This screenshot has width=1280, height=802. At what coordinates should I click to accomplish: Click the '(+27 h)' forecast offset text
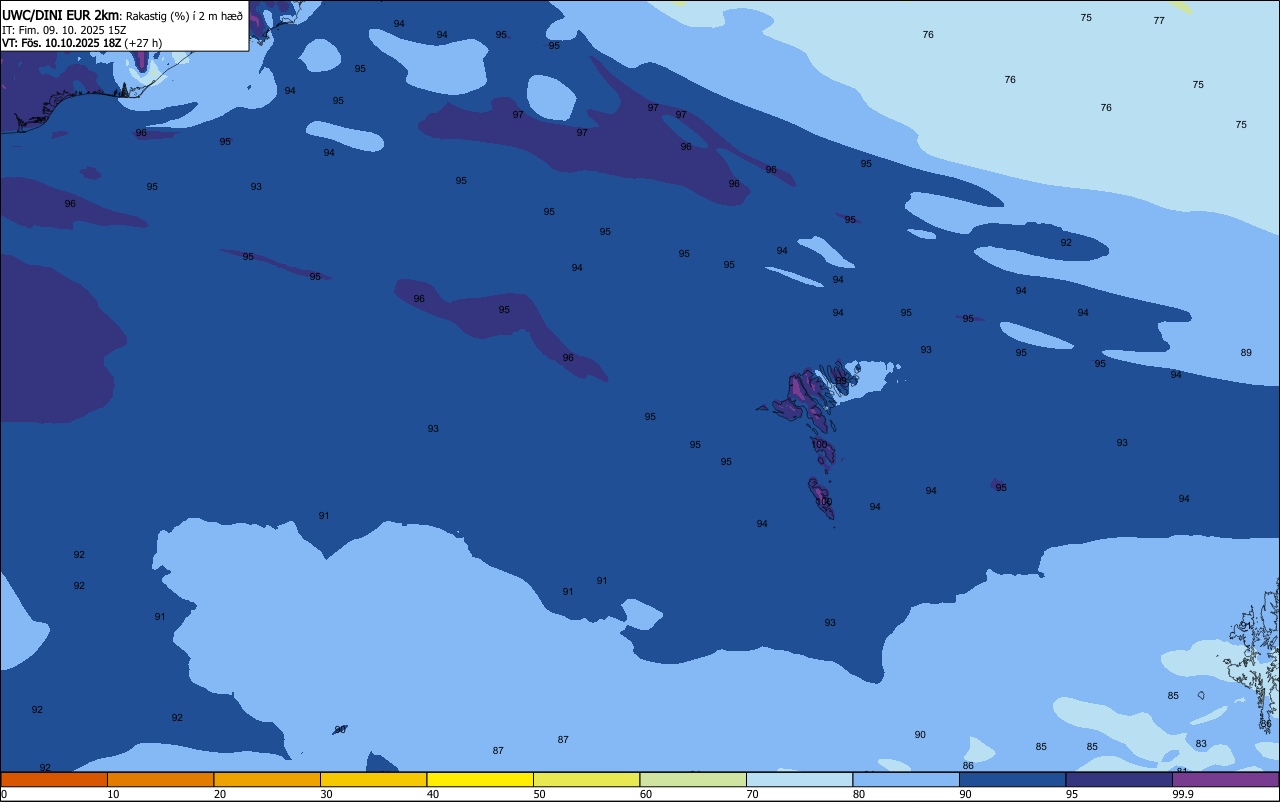144,43
